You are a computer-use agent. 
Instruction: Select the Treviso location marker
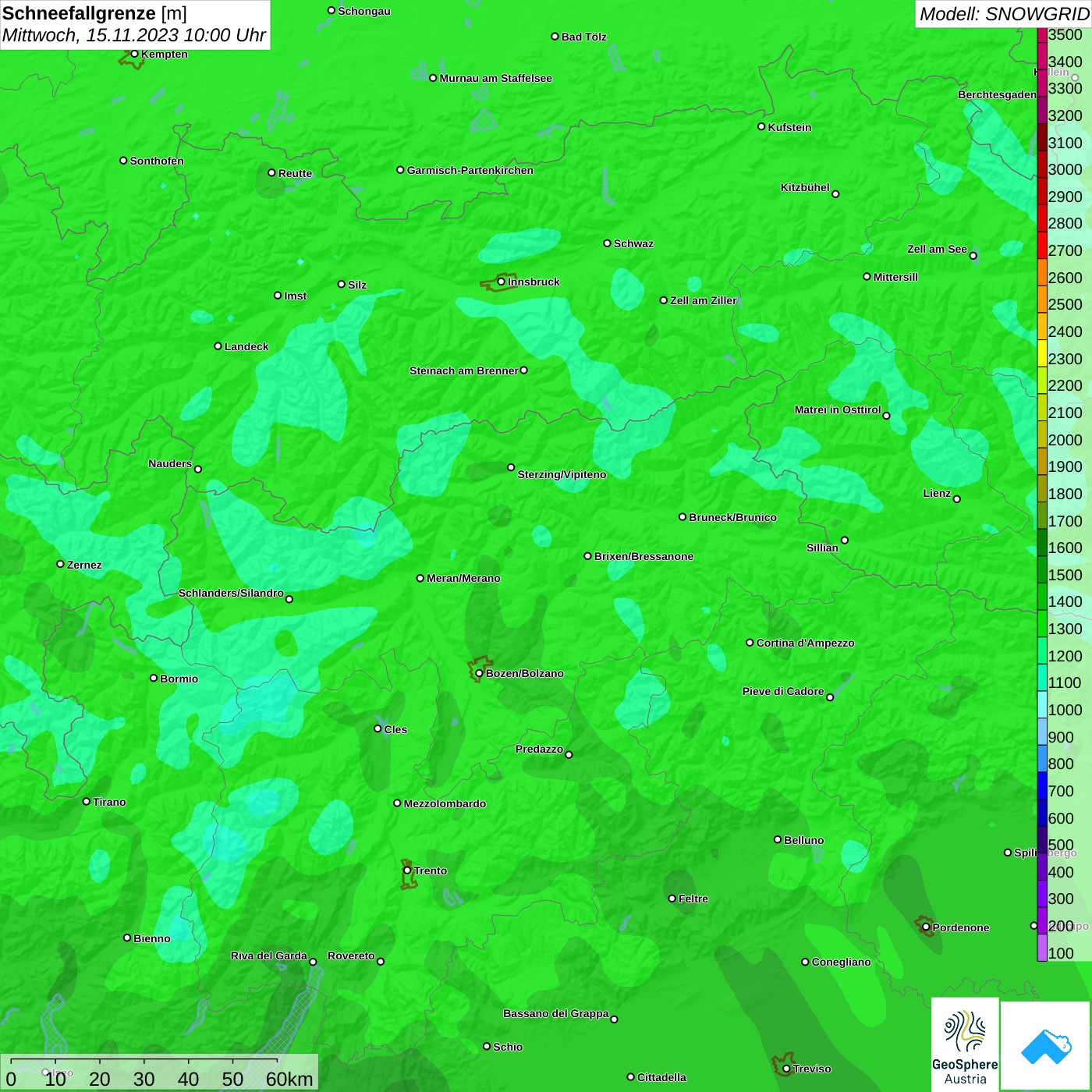[x=786, y=1069]
